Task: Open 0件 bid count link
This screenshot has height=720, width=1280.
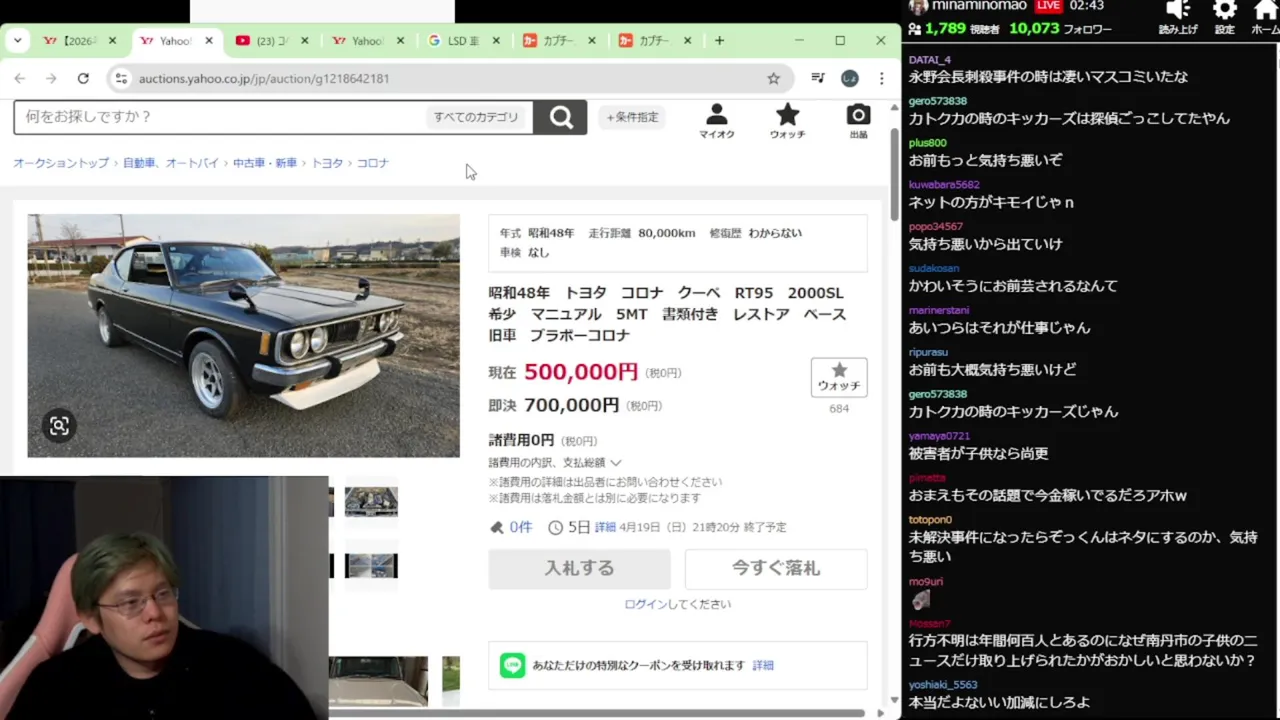Action: point(520,527)
